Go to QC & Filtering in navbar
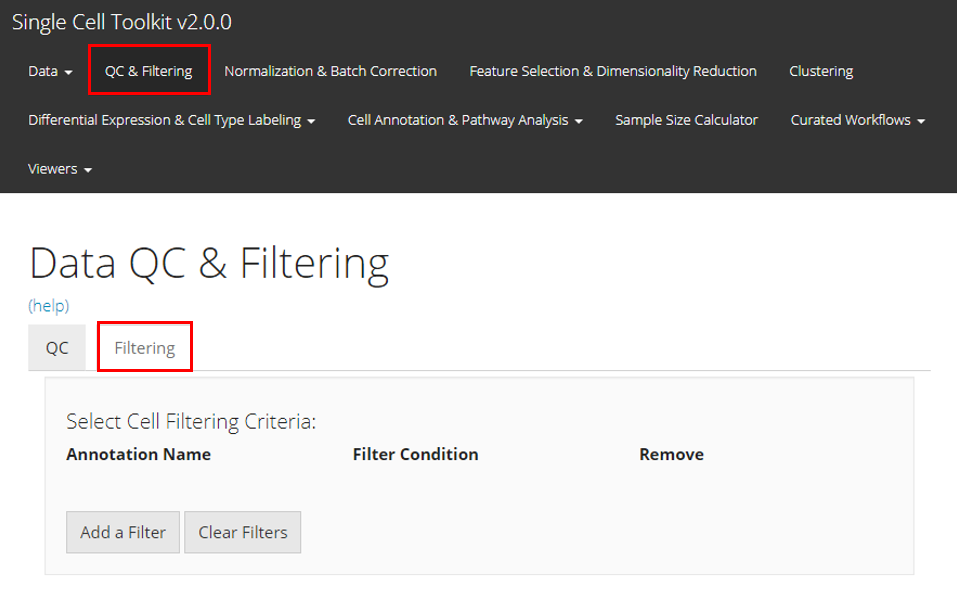Image resolution: width=957 pixels, height=599 pixels. click(x=148, y=71)
